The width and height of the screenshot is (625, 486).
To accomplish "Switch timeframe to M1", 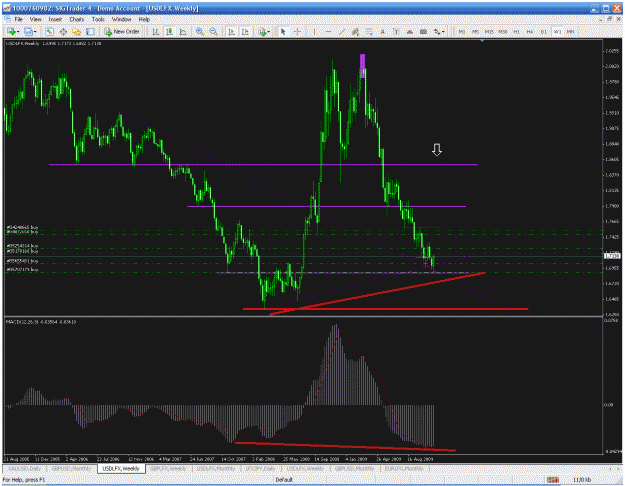I will [462, 31].
